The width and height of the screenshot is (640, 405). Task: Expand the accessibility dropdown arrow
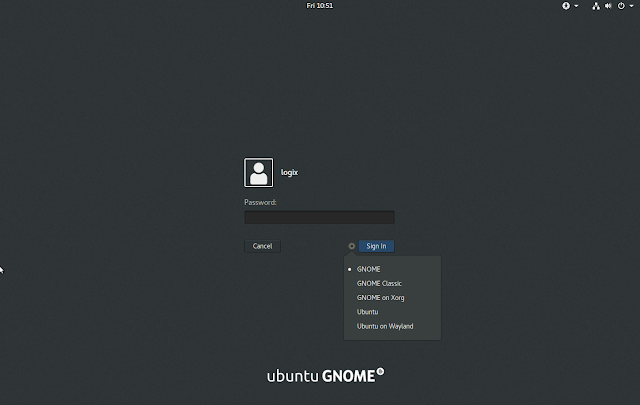pos(576,6)
